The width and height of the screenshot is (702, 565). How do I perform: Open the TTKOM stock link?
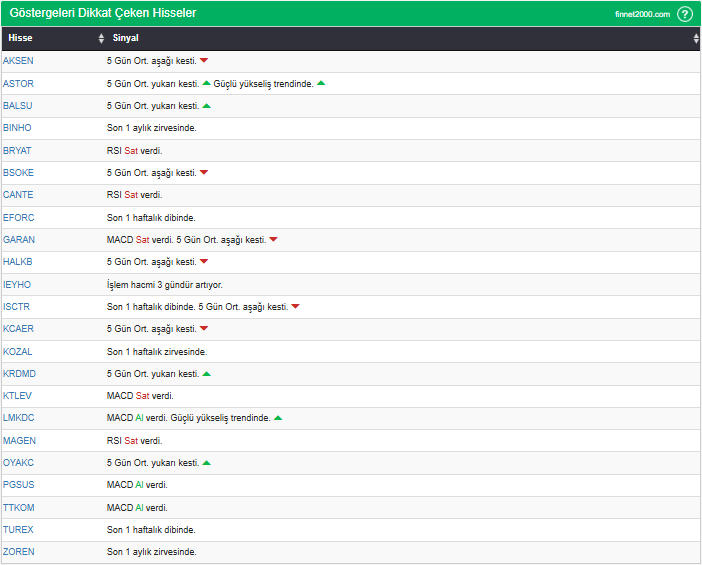19,508
